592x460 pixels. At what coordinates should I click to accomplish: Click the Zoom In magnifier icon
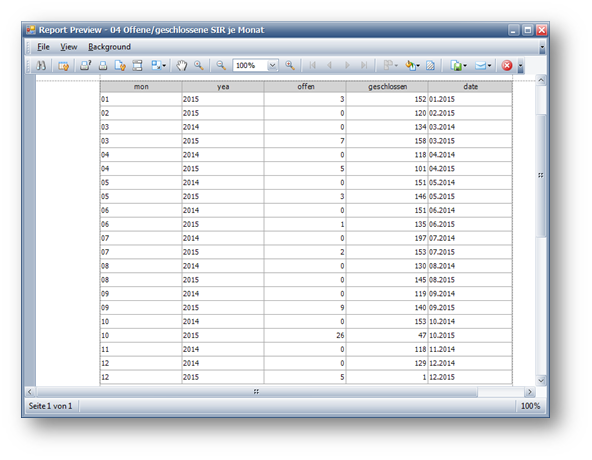point(290,66)
